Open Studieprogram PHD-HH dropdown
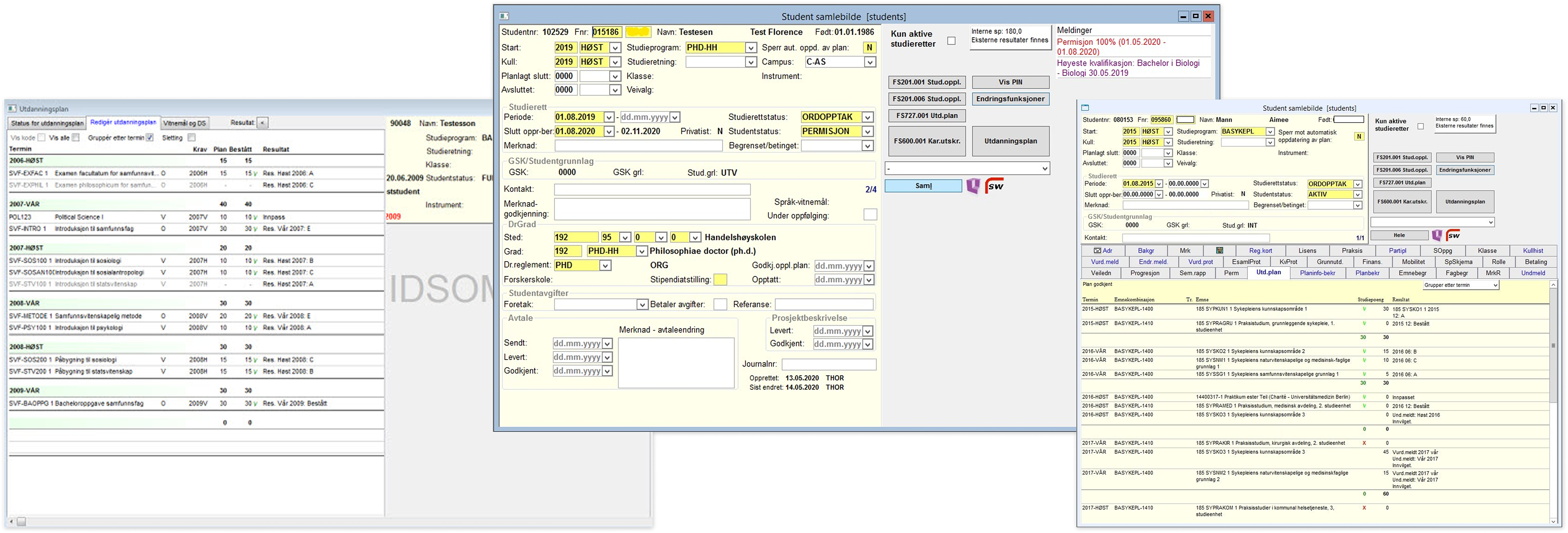1568x533 pixels. pos(751,47)
